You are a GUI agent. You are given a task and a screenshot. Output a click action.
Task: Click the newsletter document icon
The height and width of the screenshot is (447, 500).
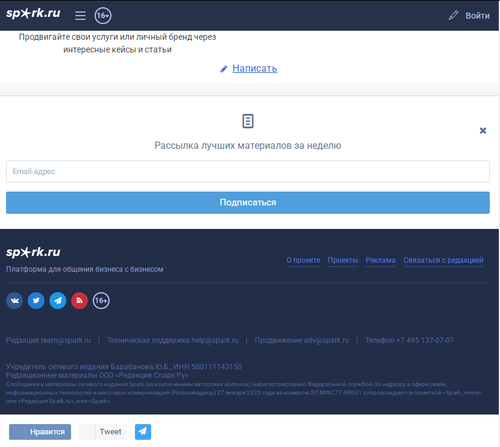(x=248, y=121)
